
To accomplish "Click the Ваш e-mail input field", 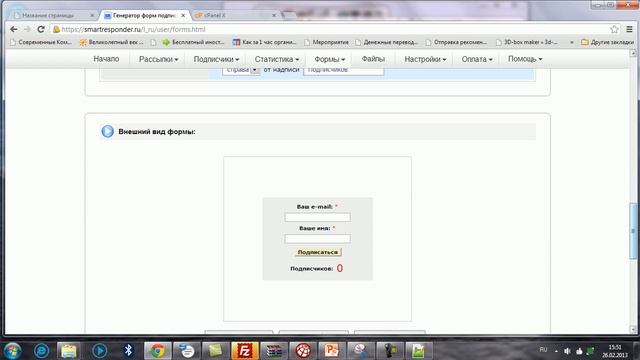I will pos(318,217).
